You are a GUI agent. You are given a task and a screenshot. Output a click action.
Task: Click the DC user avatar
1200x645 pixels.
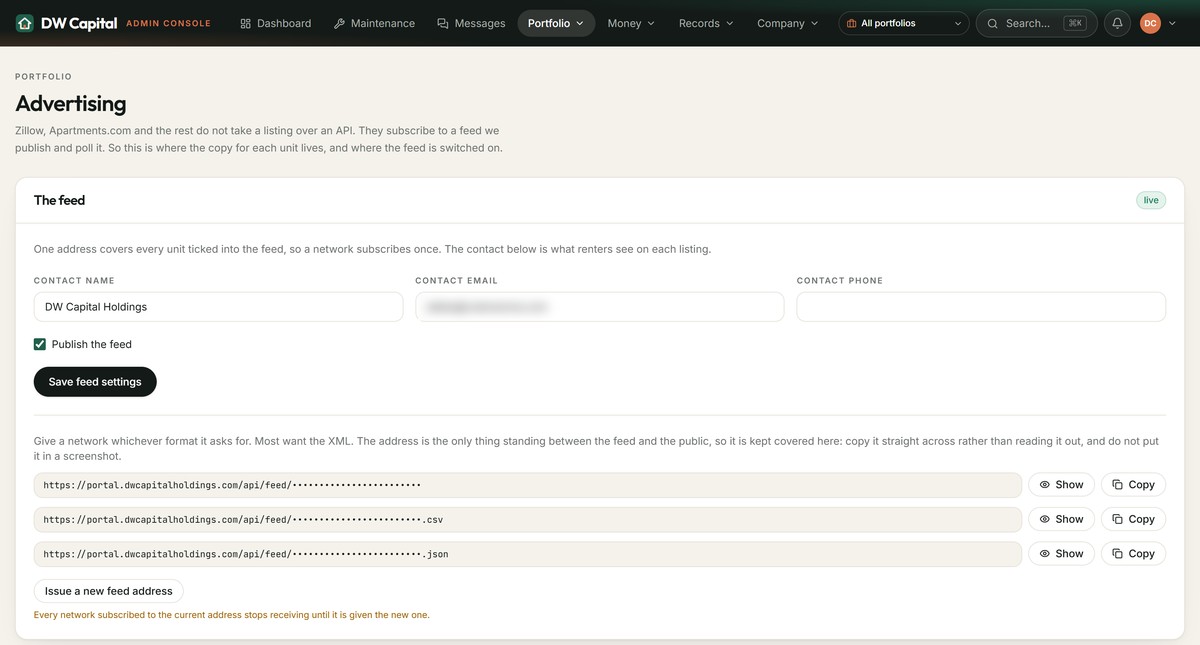[1150, 23]
